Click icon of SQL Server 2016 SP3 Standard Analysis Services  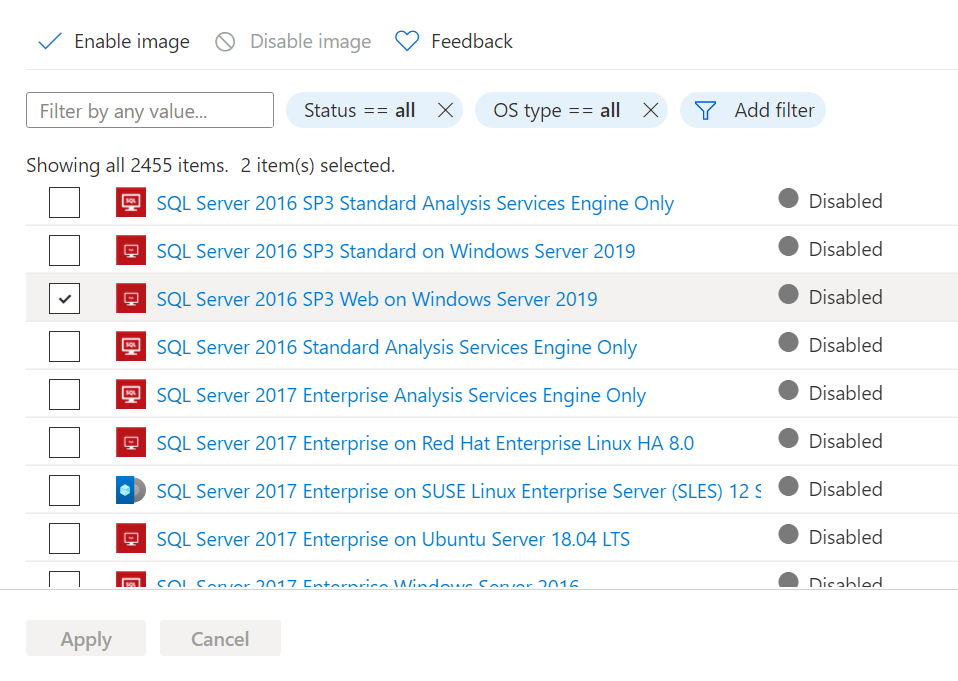coord(131,203)
